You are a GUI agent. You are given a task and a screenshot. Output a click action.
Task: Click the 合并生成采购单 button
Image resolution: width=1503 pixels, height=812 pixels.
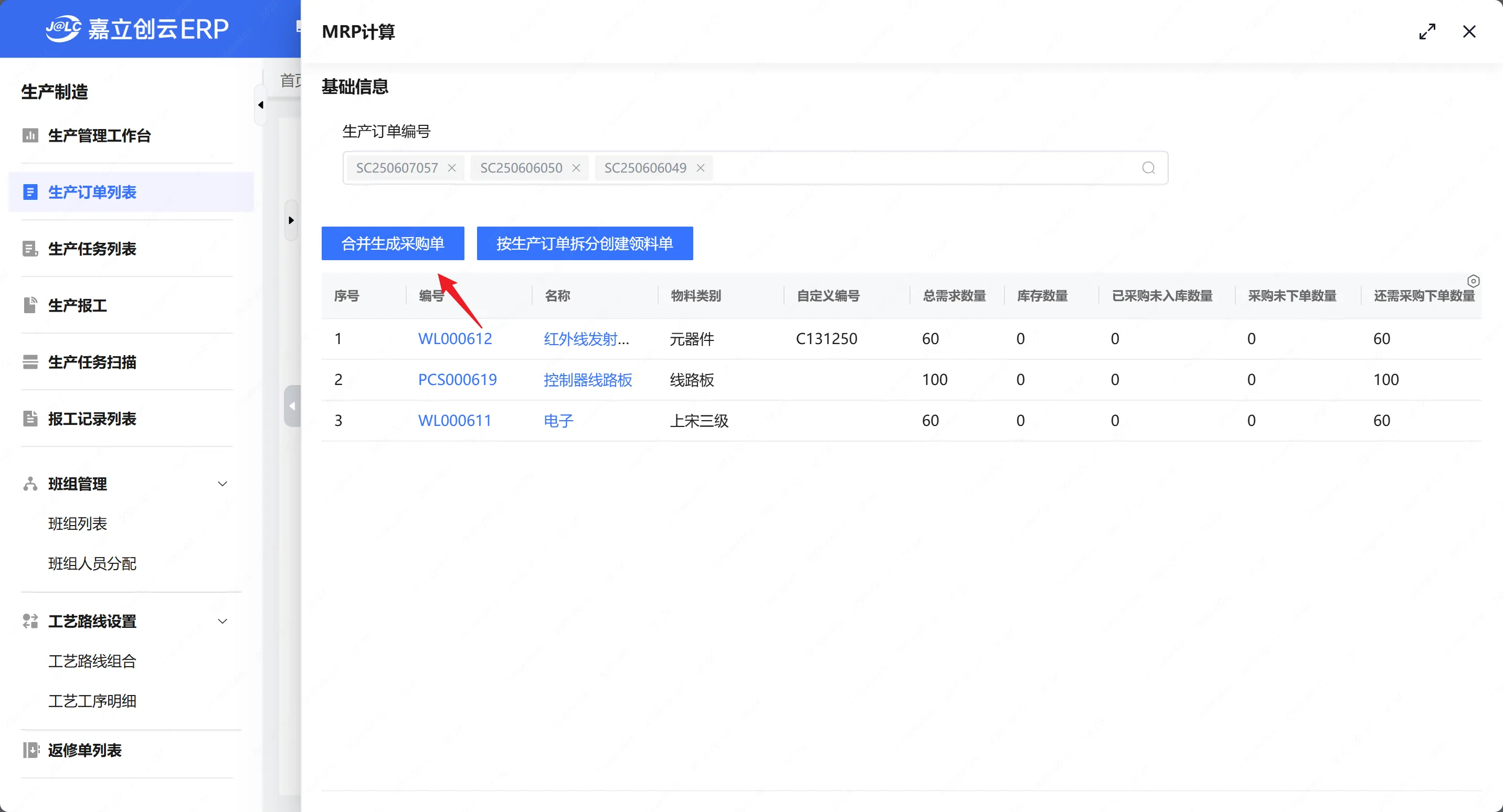click(393, 243)
